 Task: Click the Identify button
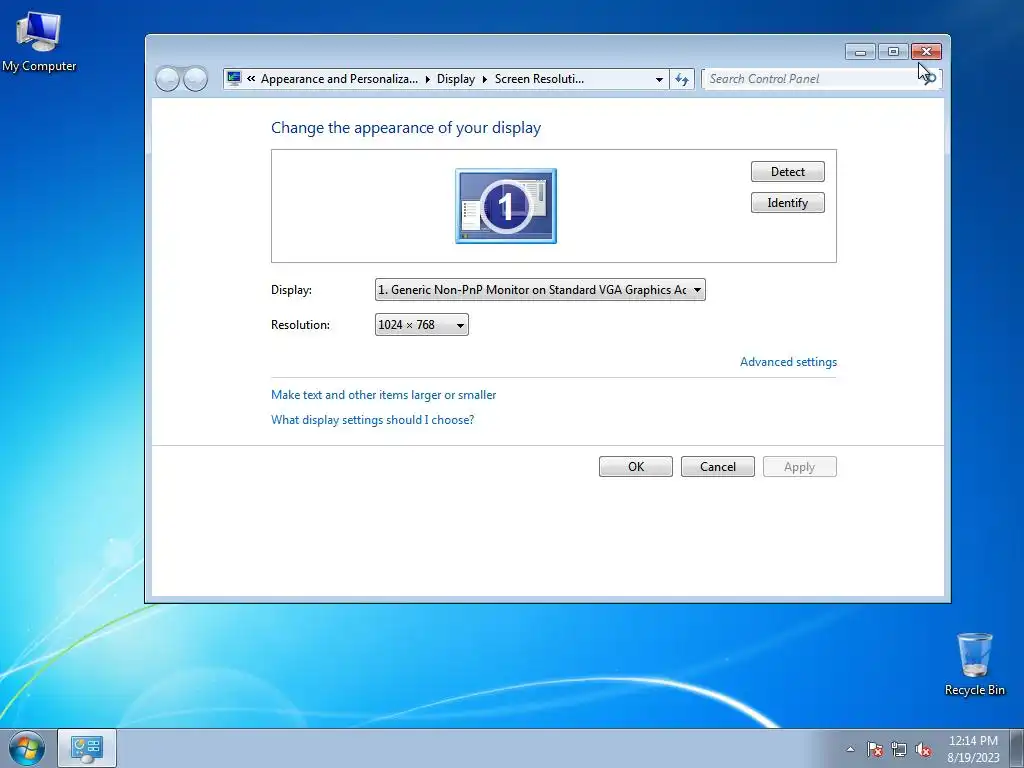788,202
